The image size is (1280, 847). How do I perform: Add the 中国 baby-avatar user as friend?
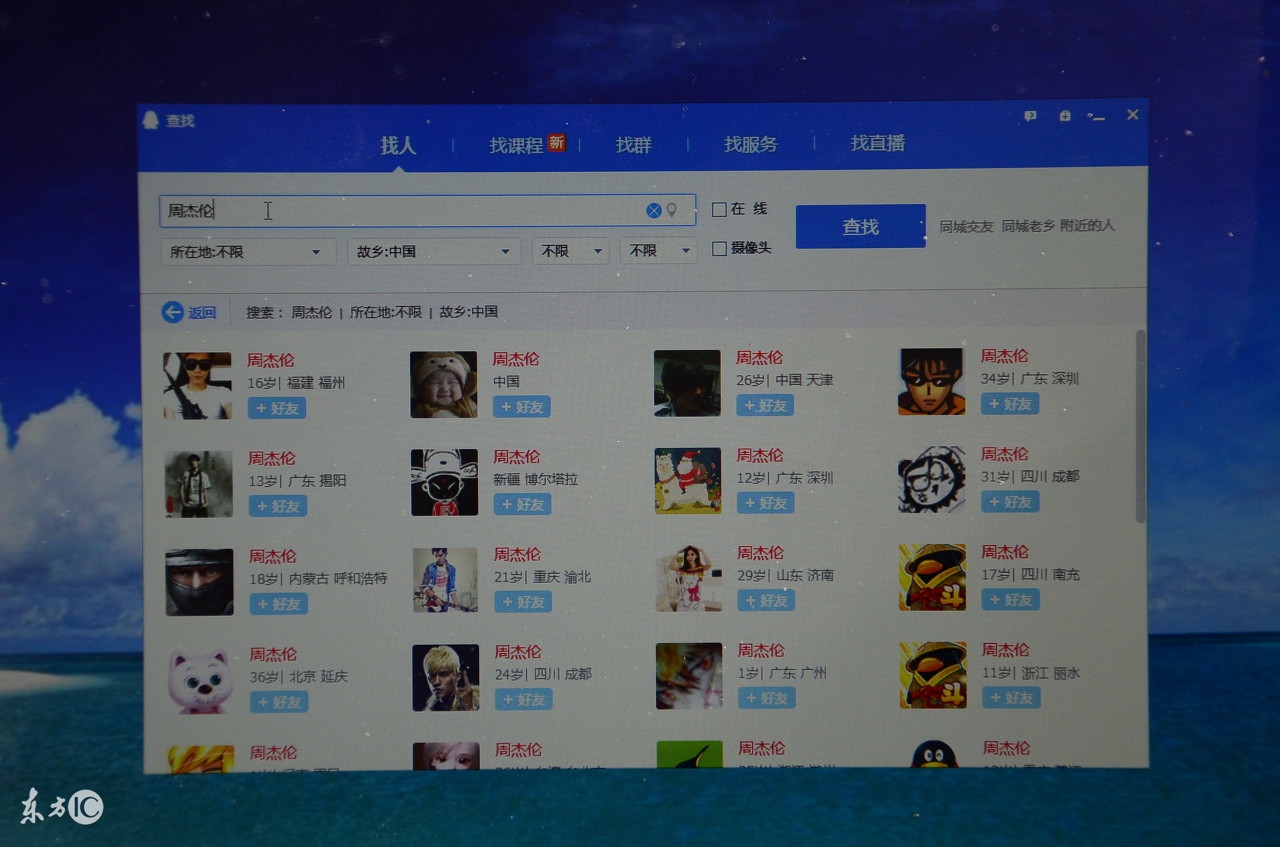(522, 407)
